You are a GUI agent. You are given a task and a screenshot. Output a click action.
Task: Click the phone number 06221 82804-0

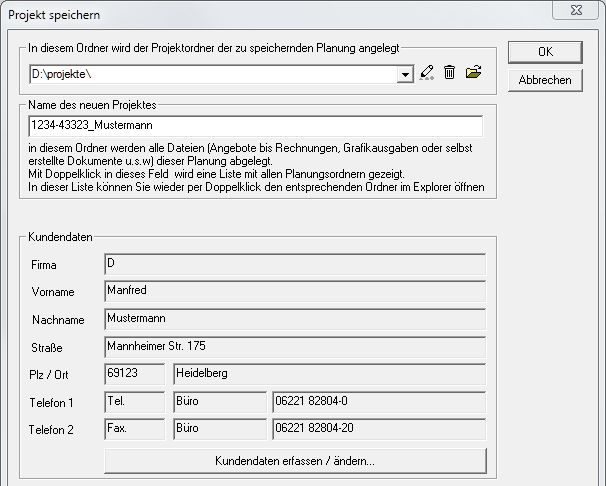tap(378, 402)
